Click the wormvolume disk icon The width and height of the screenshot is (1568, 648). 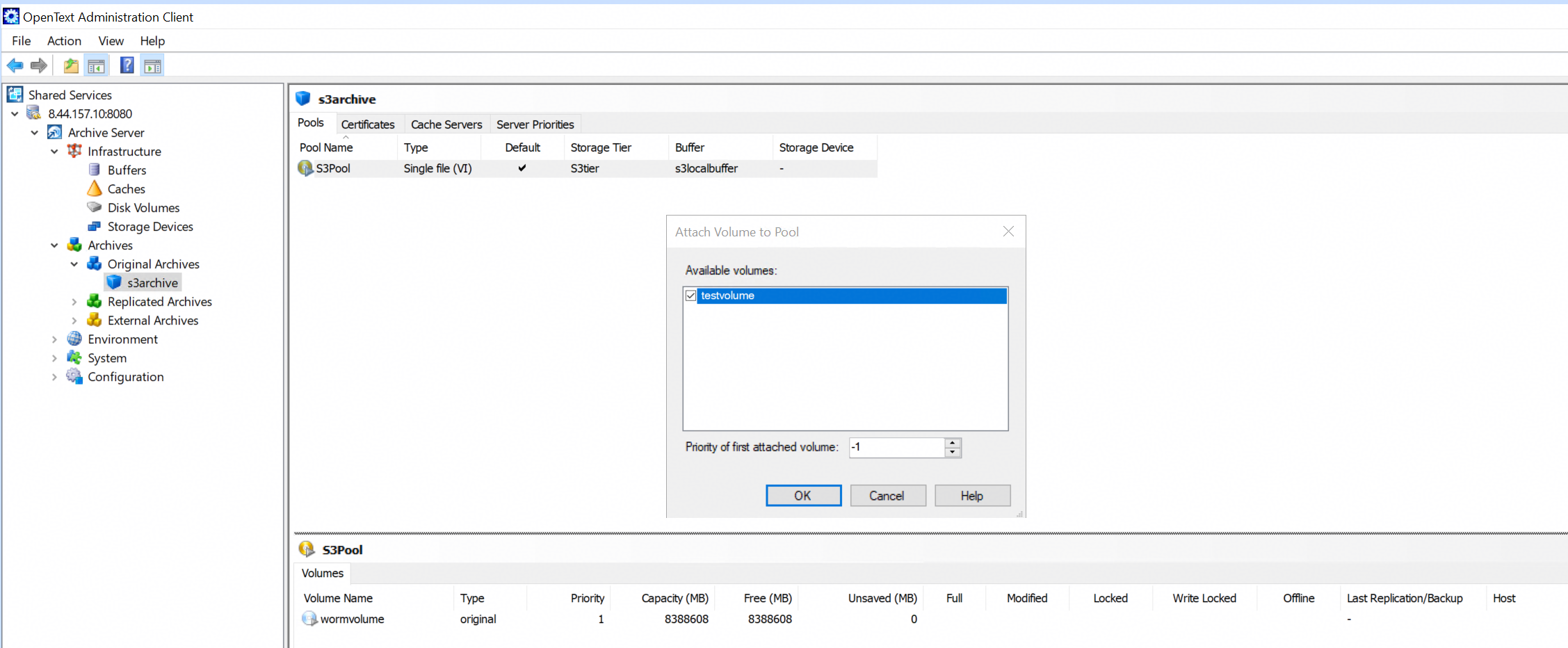pos(309,619)
